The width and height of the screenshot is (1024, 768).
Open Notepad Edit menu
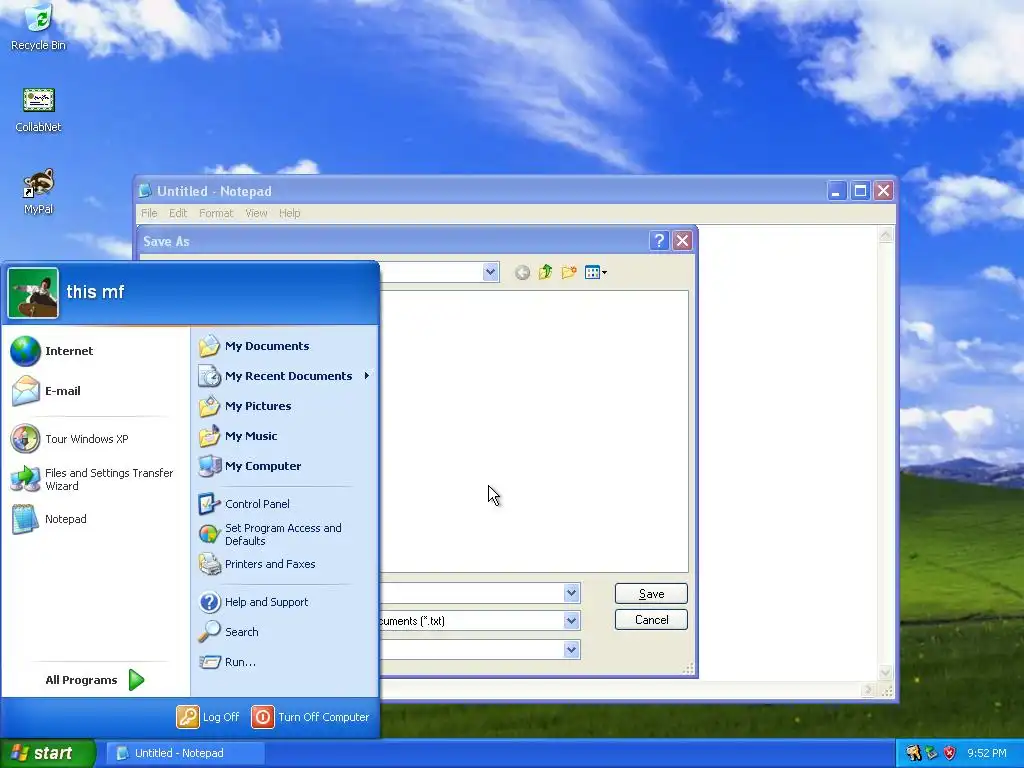pos(178,213)
